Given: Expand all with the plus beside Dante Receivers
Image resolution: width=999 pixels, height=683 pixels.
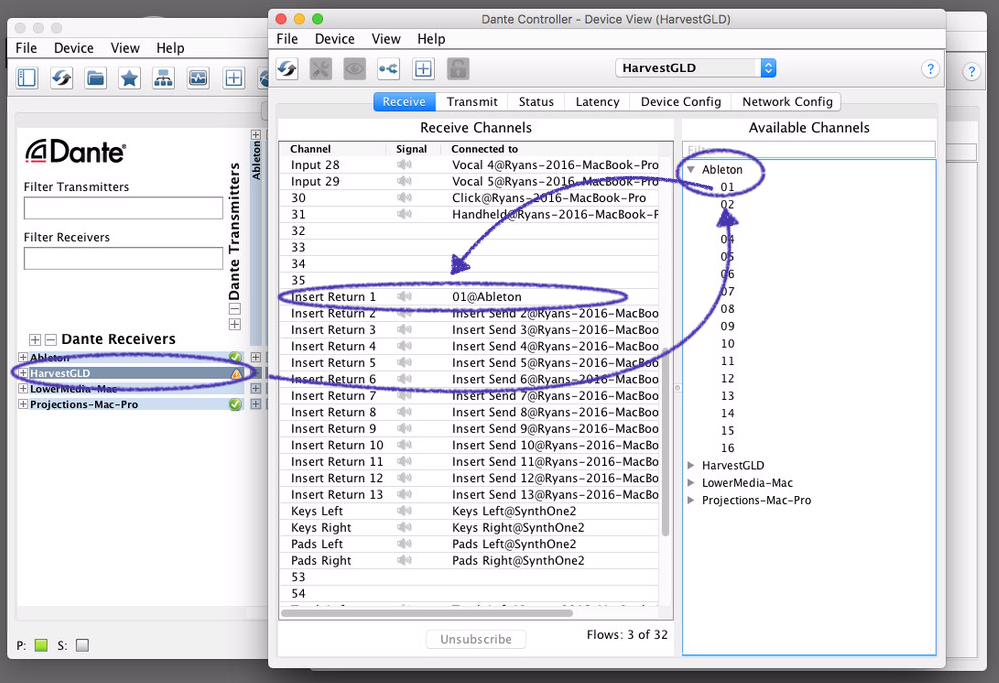Looking at the screenshot, I should (35, 340).
